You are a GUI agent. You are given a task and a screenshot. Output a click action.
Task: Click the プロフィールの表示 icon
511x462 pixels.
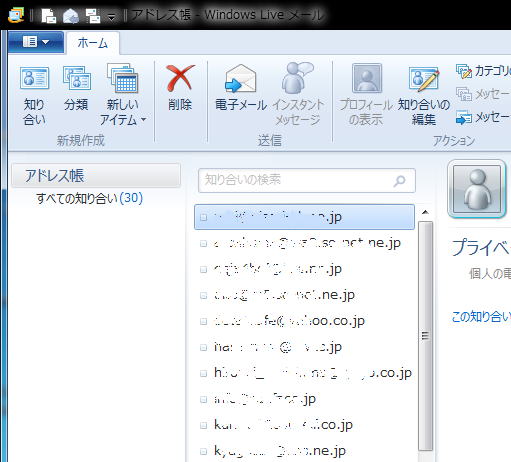[367, 79]
